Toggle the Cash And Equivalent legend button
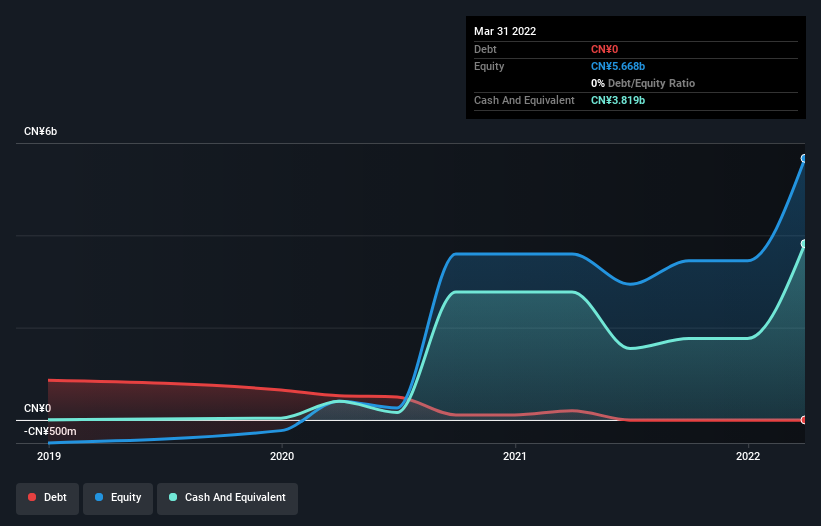This screenshot has height=526, width=821. pos(227,498)
